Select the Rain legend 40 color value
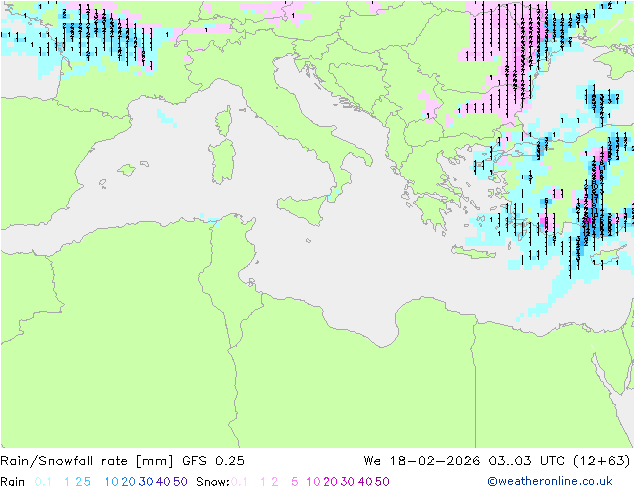Image resolution: width=634 pixels, height=490 pixels. tap(163, 482)
